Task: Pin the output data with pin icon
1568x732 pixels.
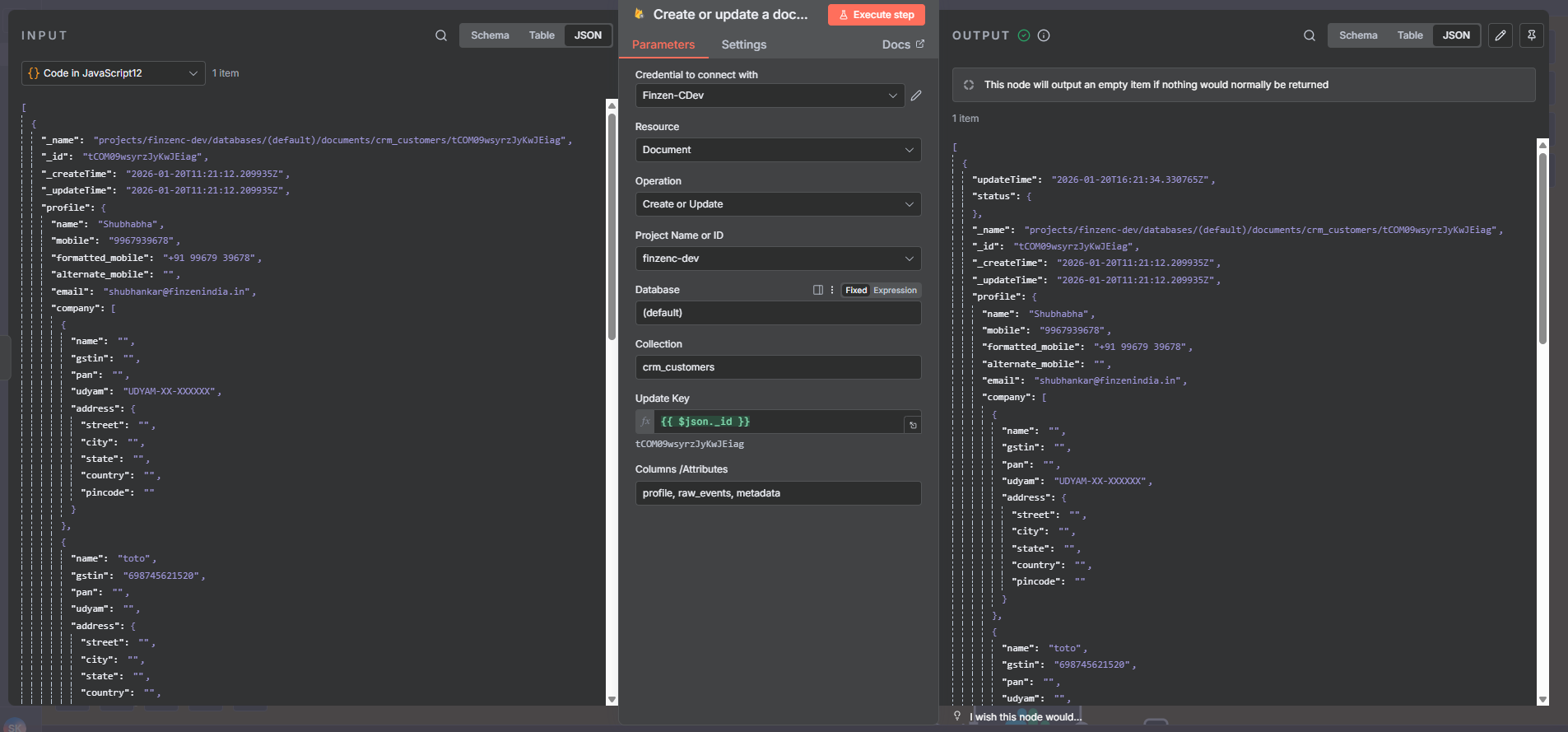Action: click(1531, 35)
